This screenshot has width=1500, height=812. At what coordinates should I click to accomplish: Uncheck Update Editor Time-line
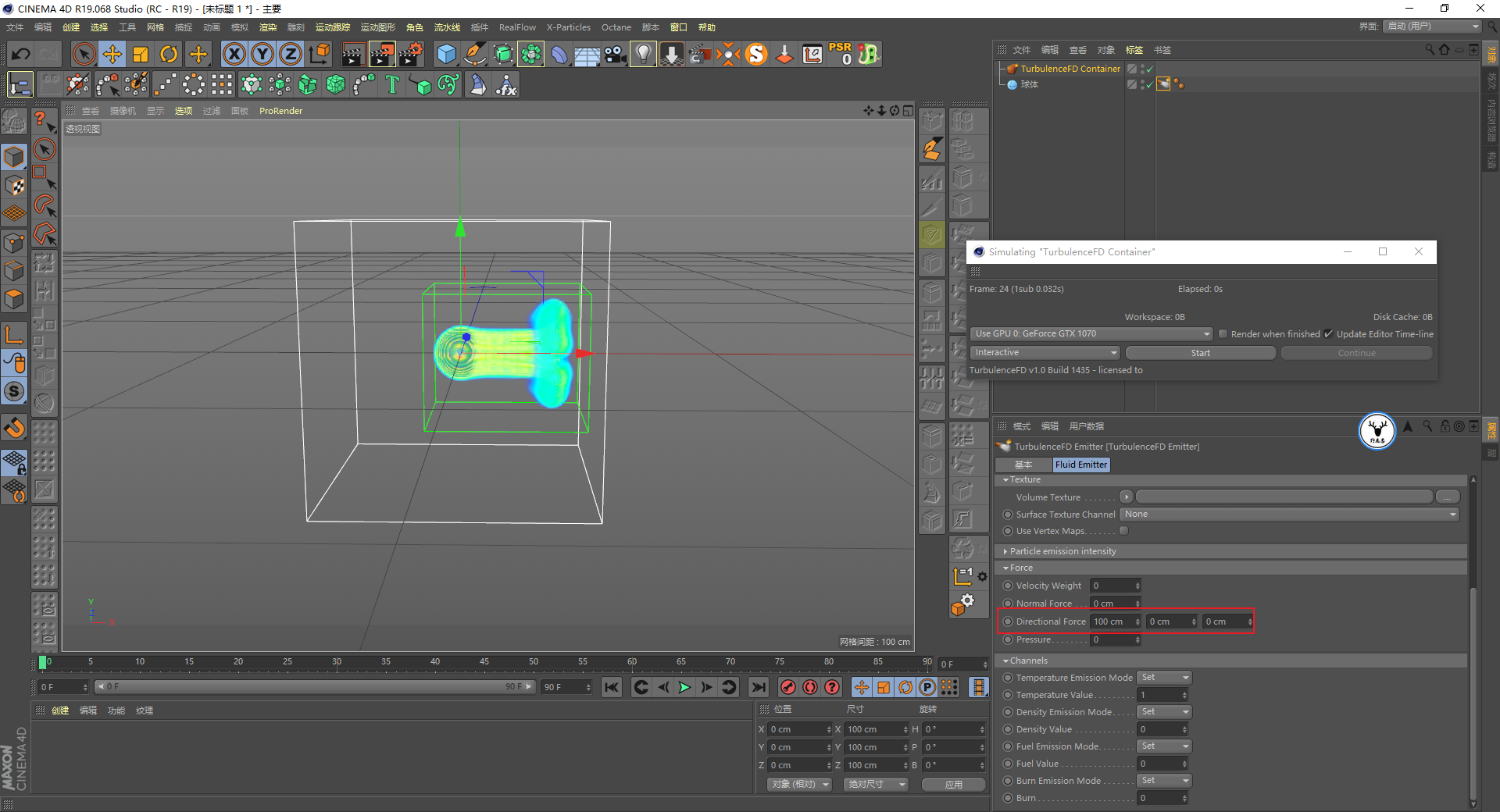click(1328, 334)
